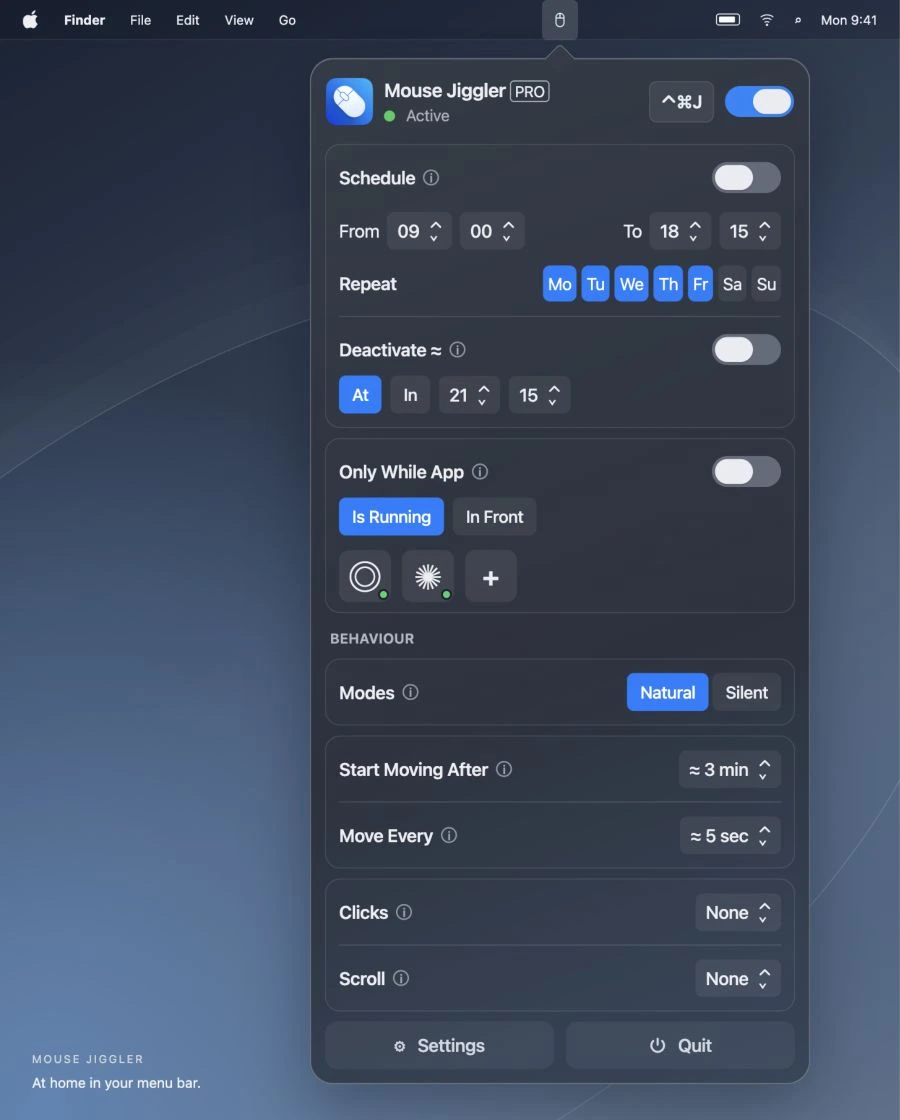Adjust the To hour 18 stepper
The width and height of the screenshot is (900, 1120).
680,231
